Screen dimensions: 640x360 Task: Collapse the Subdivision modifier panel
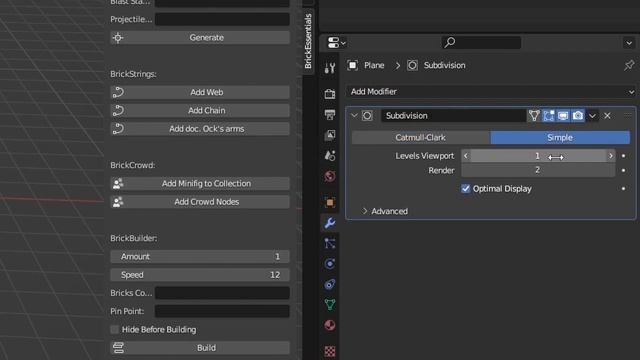(x=354, y=116)
